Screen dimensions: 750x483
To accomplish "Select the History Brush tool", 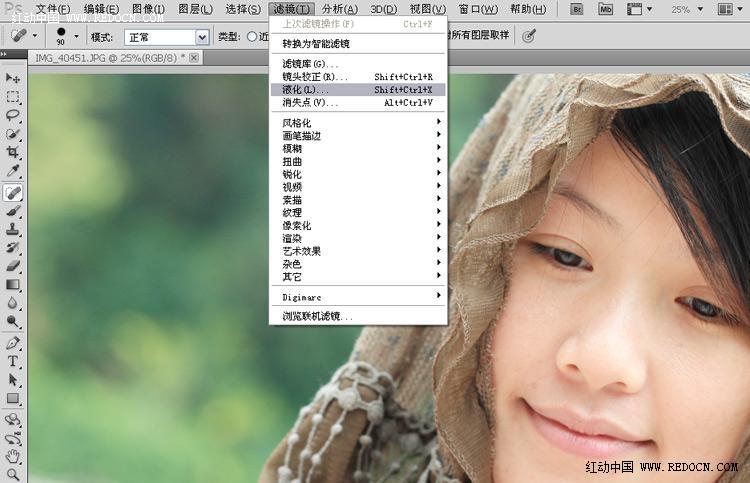I will [x=13, y=247].
